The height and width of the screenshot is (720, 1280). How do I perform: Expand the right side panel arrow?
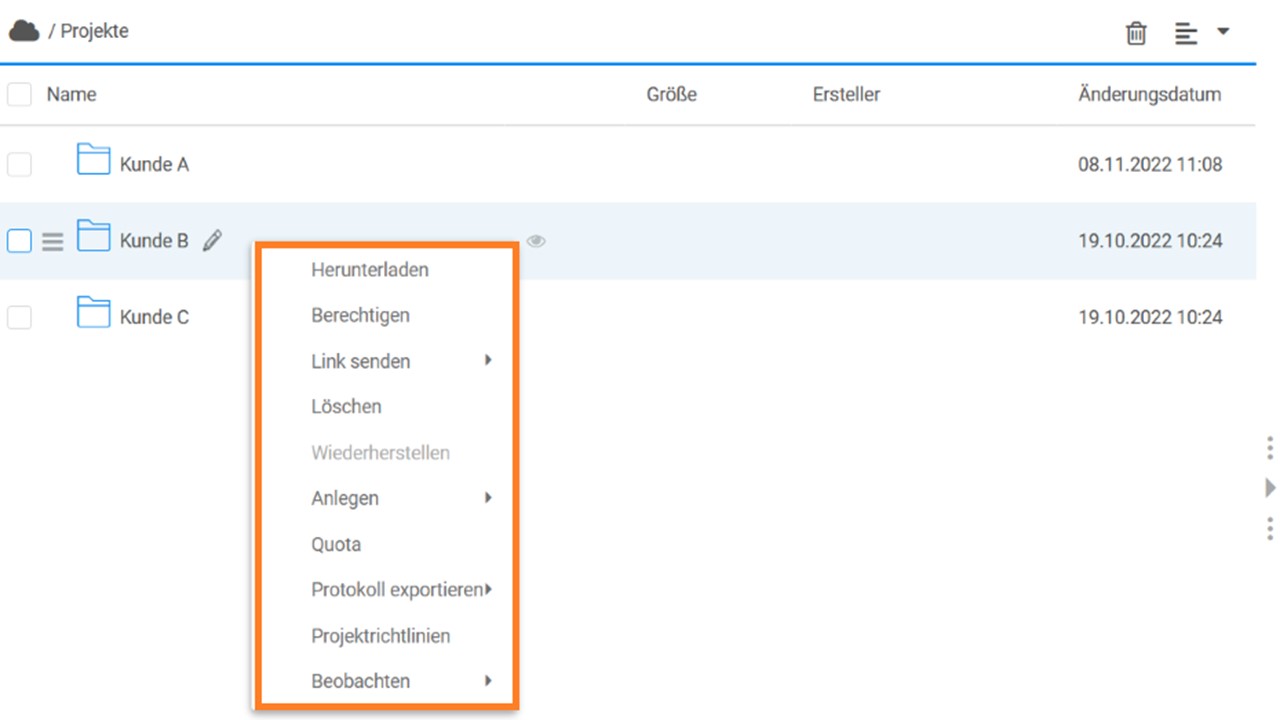click(x=1270, y=487)
